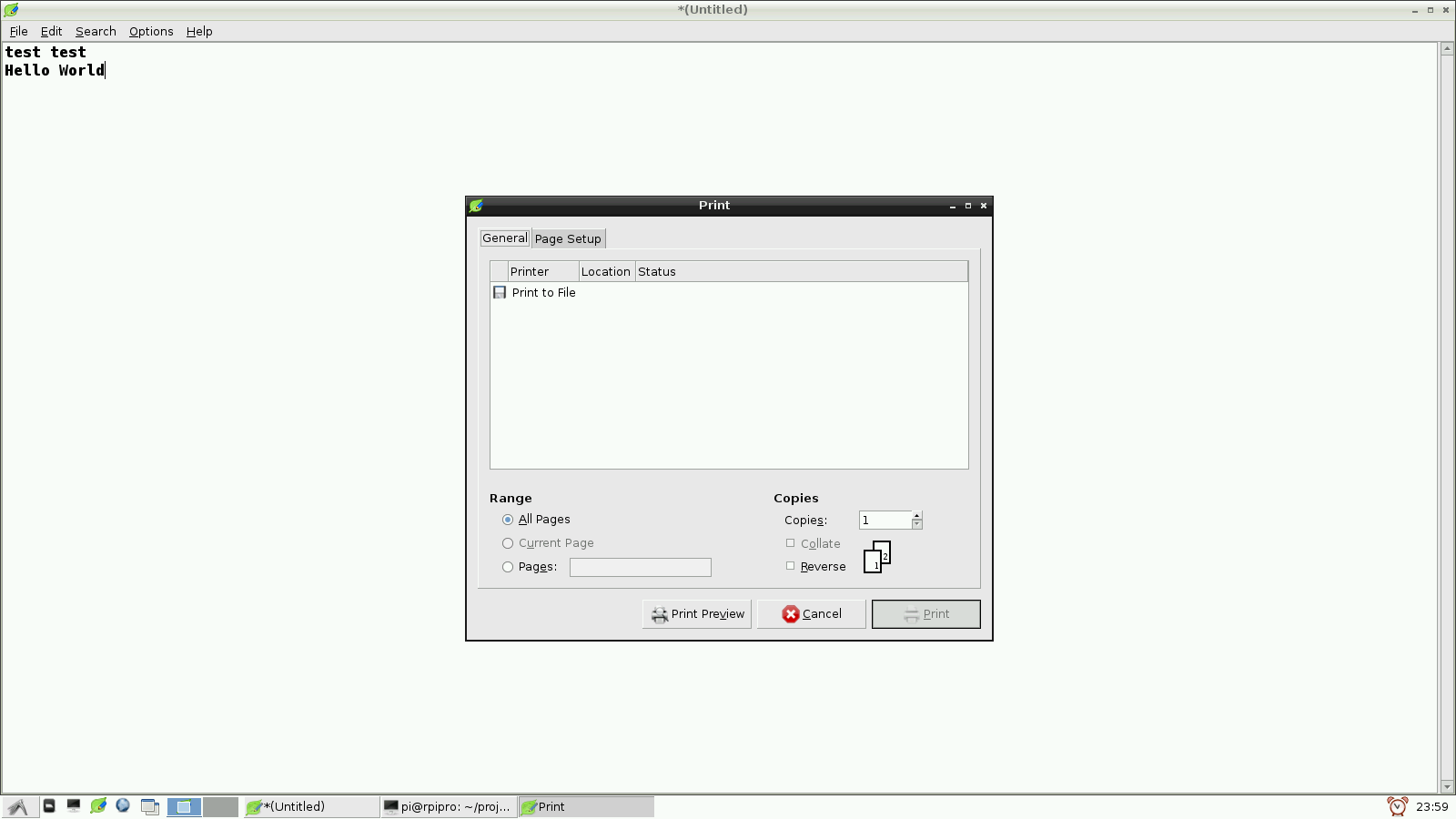Select the Print to File printer entry

pos(543,292)
